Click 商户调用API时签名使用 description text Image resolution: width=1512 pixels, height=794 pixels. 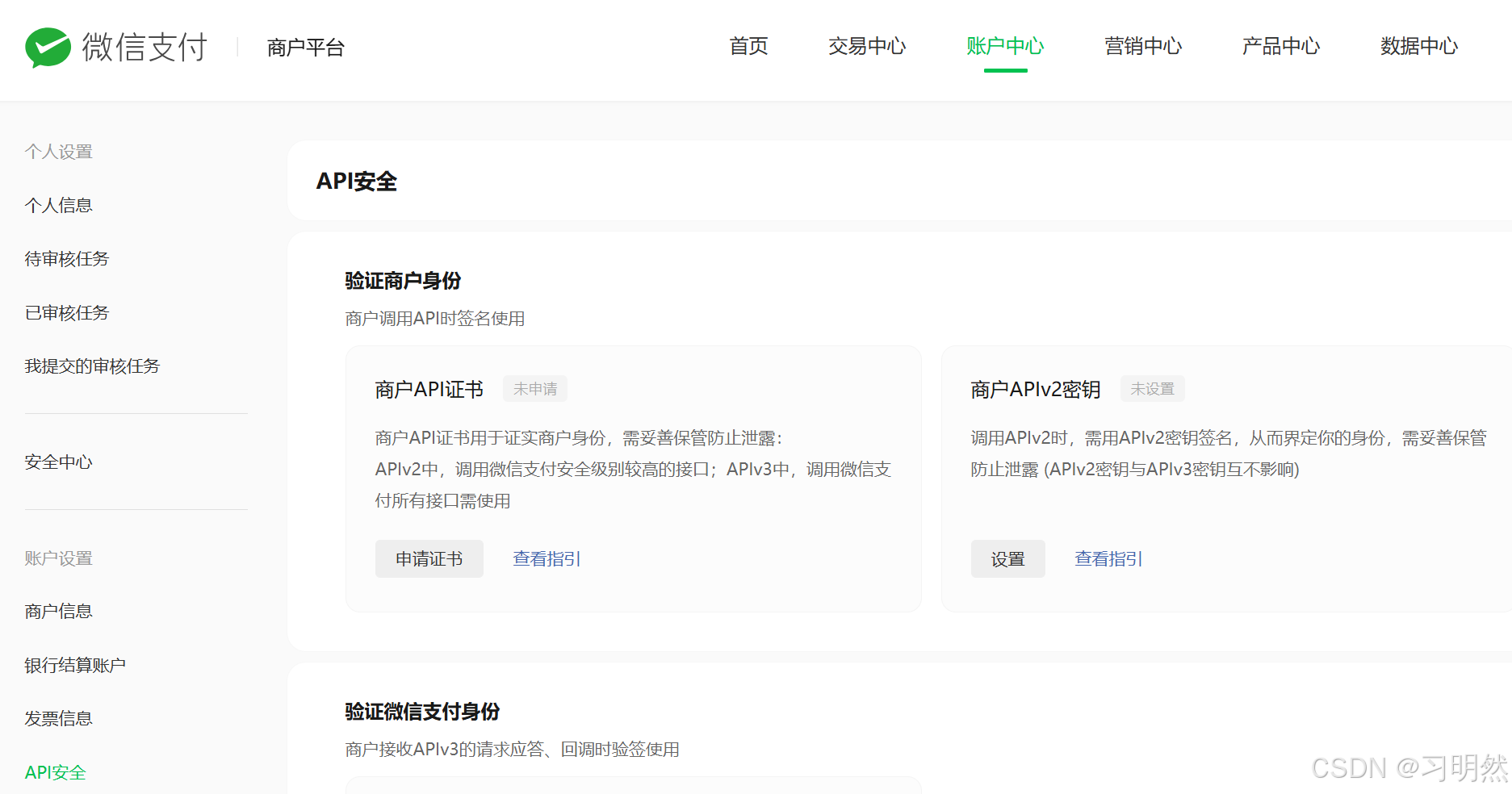(x=435, y=319)
